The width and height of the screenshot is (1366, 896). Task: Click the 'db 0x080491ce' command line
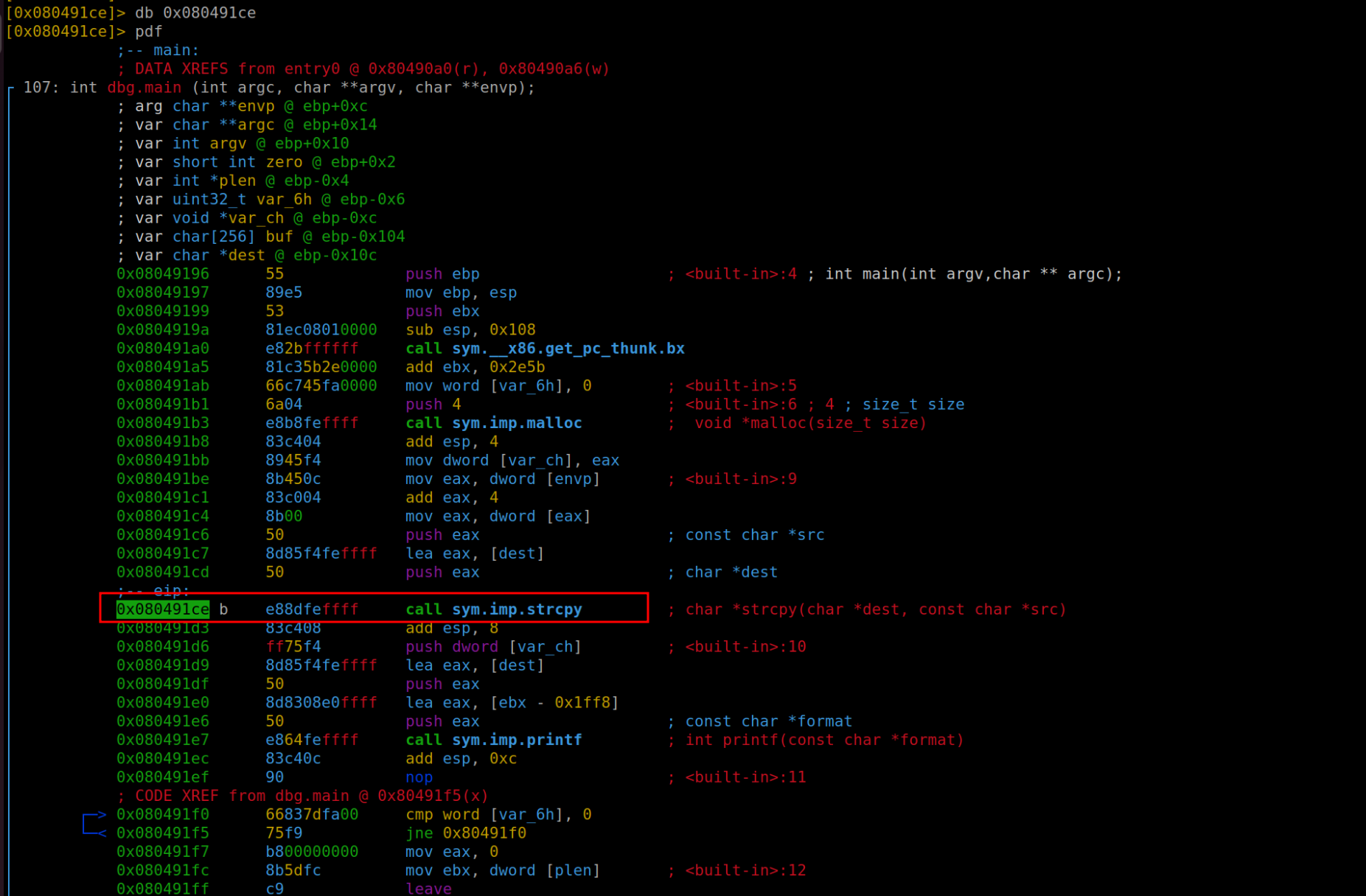(x=195, y=13)
